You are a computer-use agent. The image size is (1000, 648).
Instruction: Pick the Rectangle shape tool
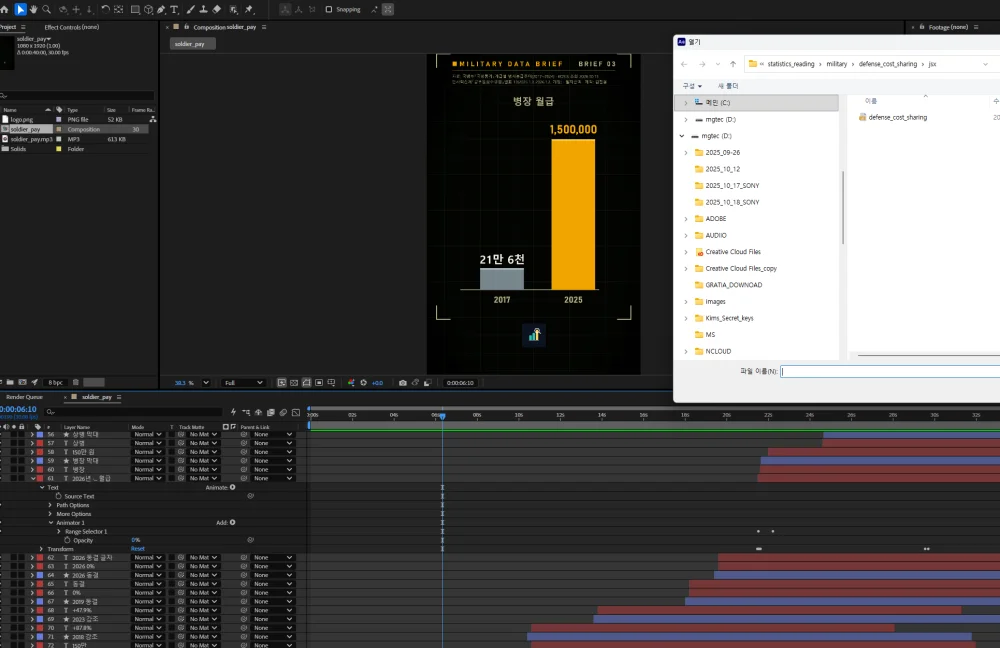tap(135, 10)
